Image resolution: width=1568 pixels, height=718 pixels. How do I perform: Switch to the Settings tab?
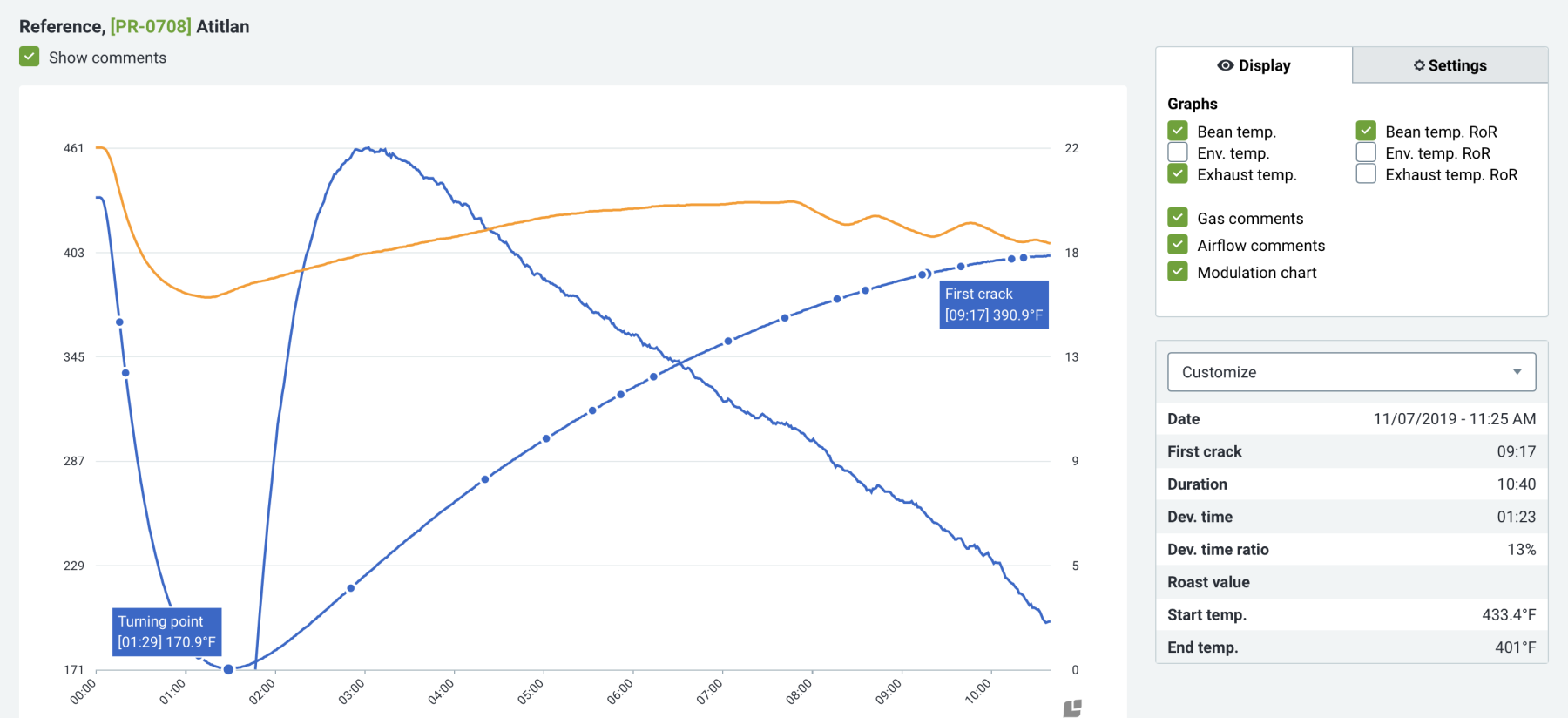tap(1450, 65)
